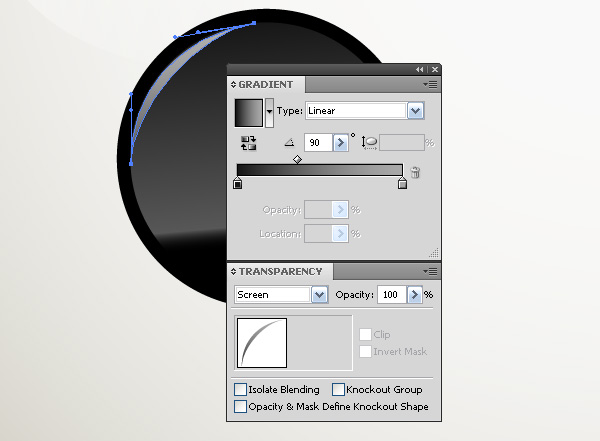This screenshot has width=600, height=441.
Task: Click the transparency Opacity field showing 100
Action: click(391, 295)
